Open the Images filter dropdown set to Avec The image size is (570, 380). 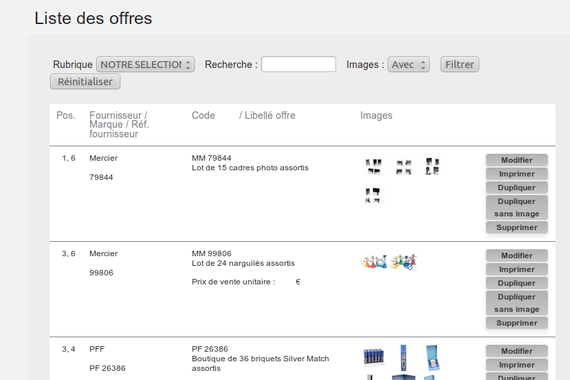click(409, 64)
